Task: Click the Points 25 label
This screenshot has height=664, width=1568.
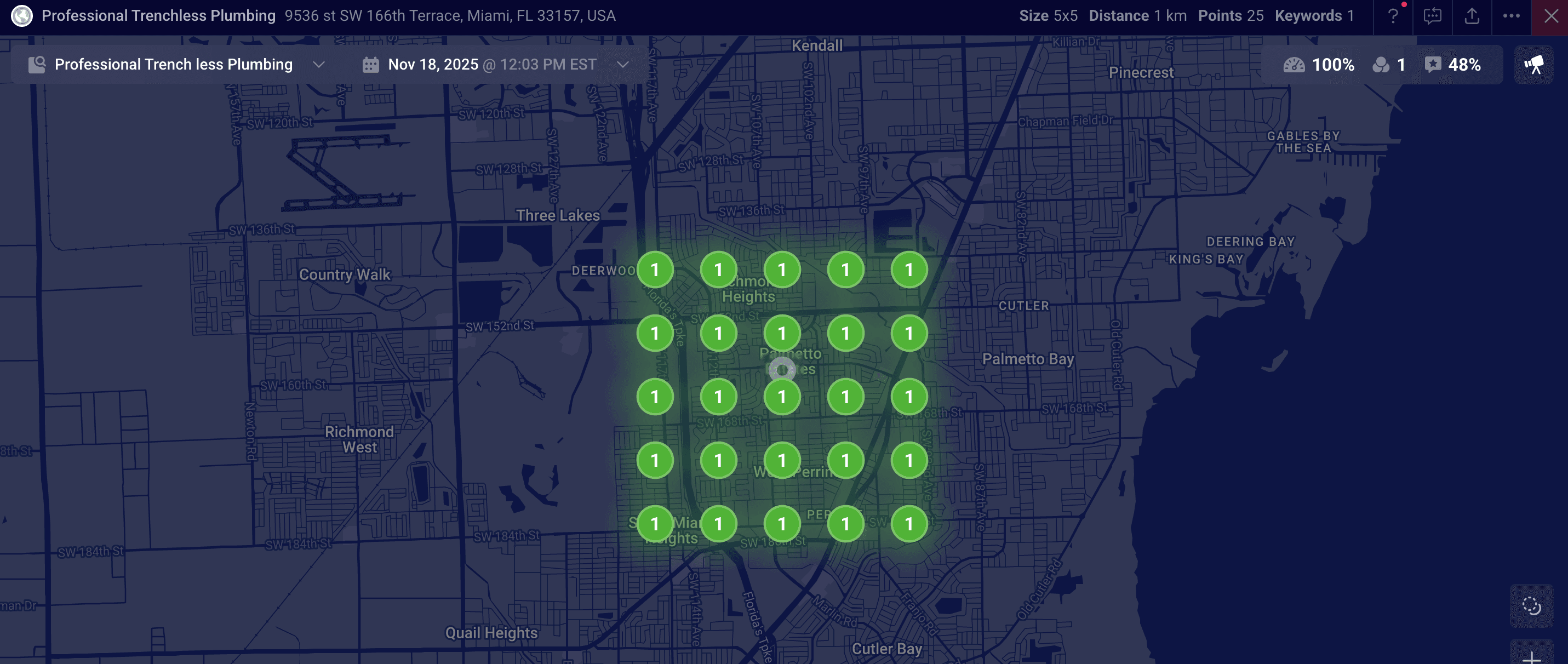Action: click(x=1231, y=16)
